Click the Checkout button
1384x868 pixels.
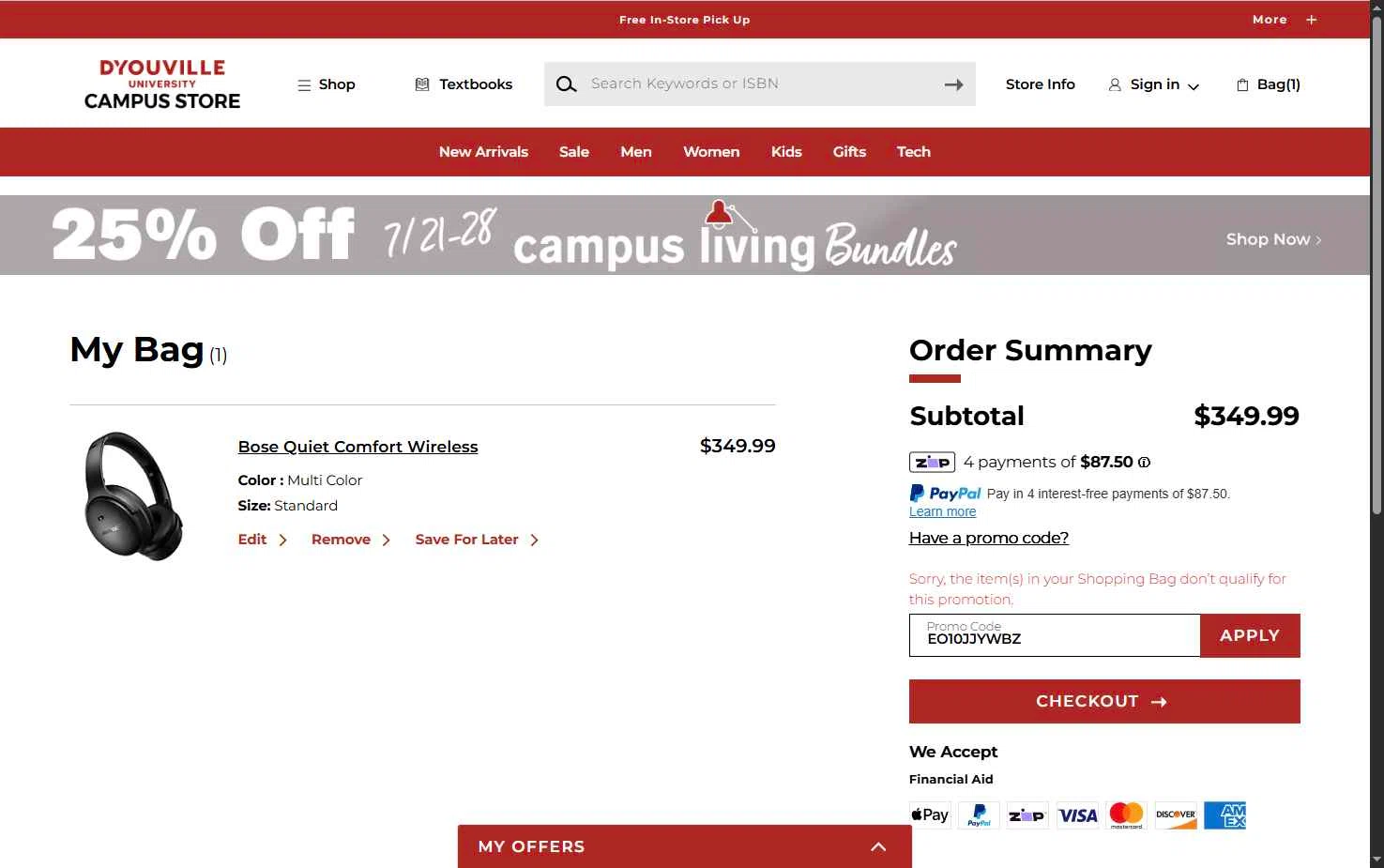point(1104,701)
